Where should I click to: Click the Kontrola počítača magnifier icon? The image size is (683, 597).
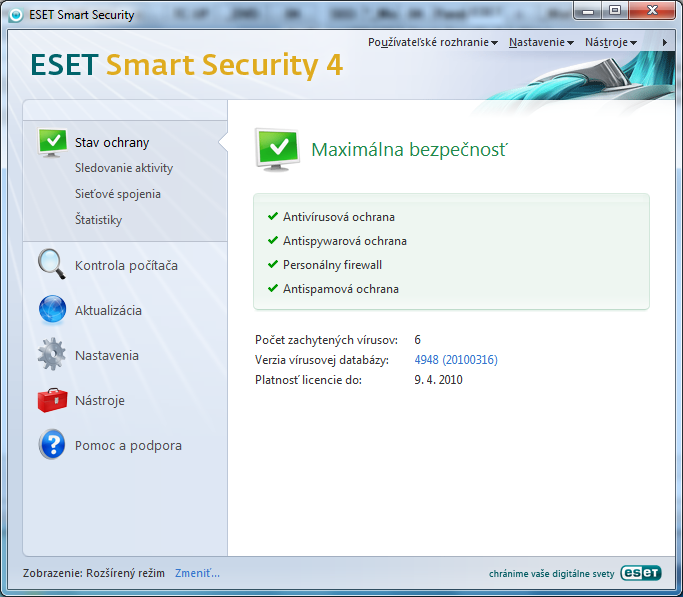click(52, 265)
